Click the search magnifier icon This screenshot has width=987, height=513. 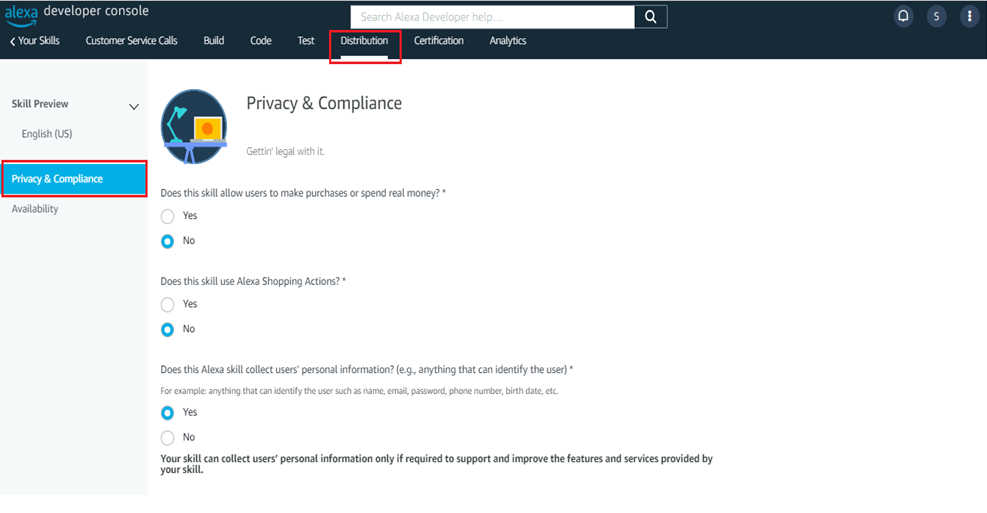tap(650, 17)
